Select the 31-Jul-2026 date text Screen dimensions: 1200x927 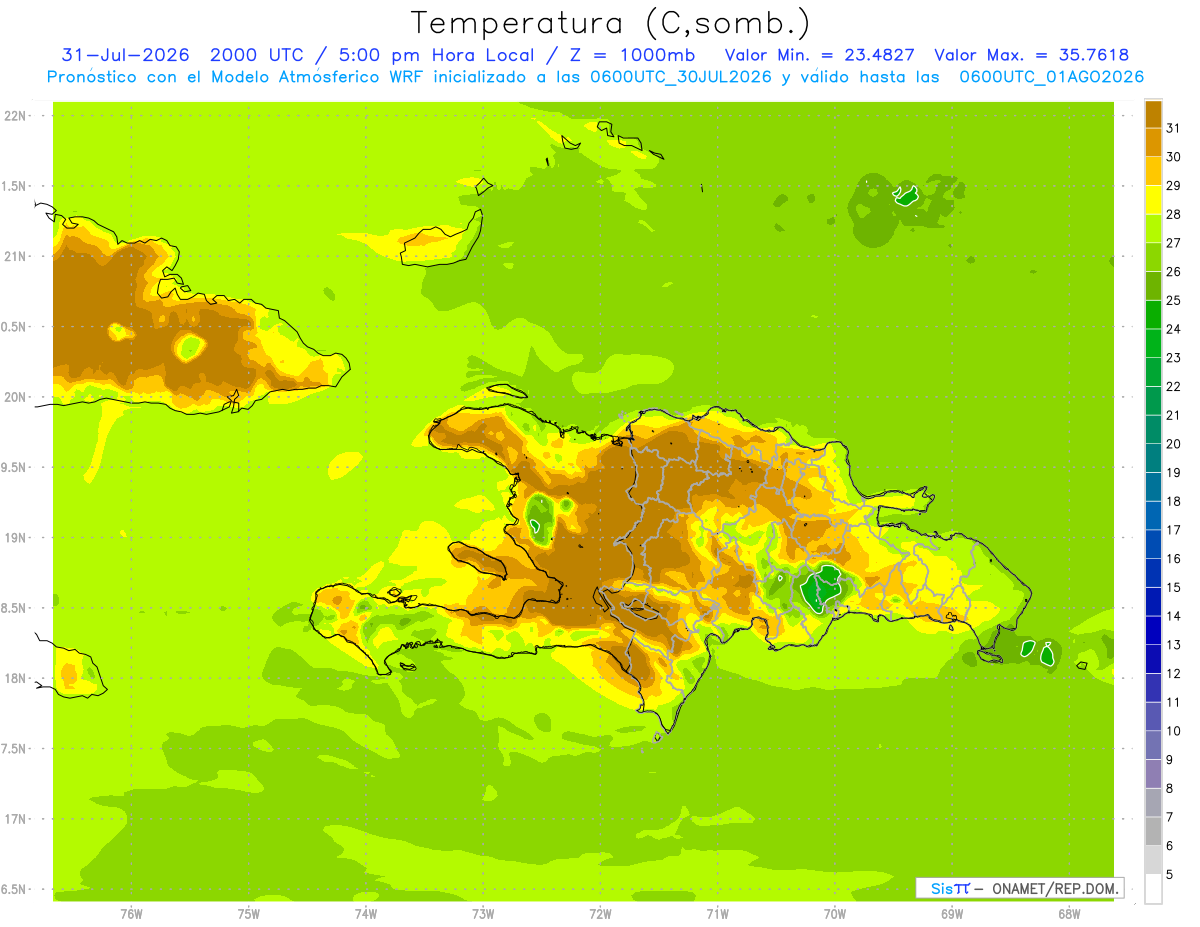[x=125, y=55]
